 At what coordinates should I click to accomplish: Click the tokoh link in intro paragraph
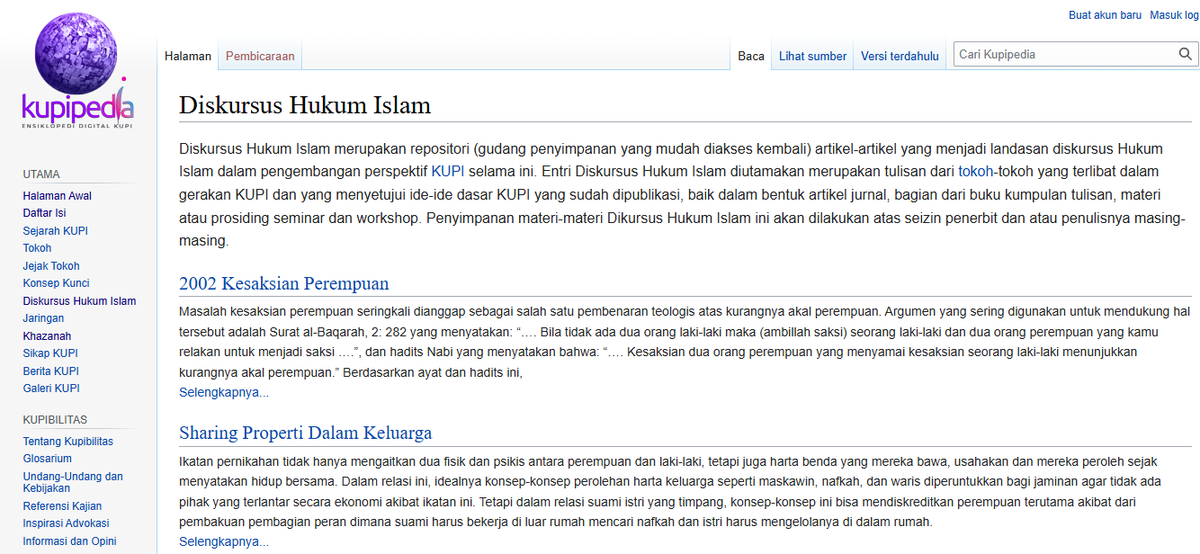pyautogui.click(x=976, y=171)
